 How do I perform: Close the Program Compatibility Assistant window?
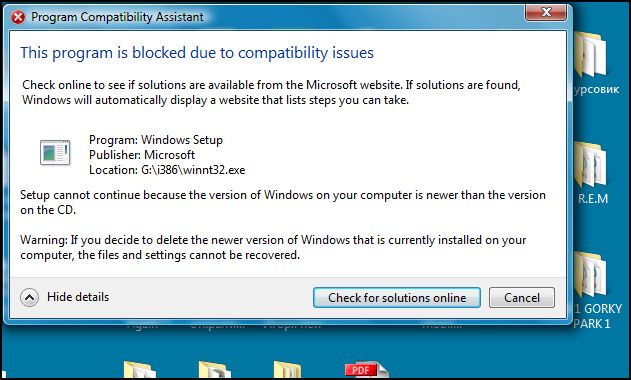pyautogui.click(x=546, y=12)
